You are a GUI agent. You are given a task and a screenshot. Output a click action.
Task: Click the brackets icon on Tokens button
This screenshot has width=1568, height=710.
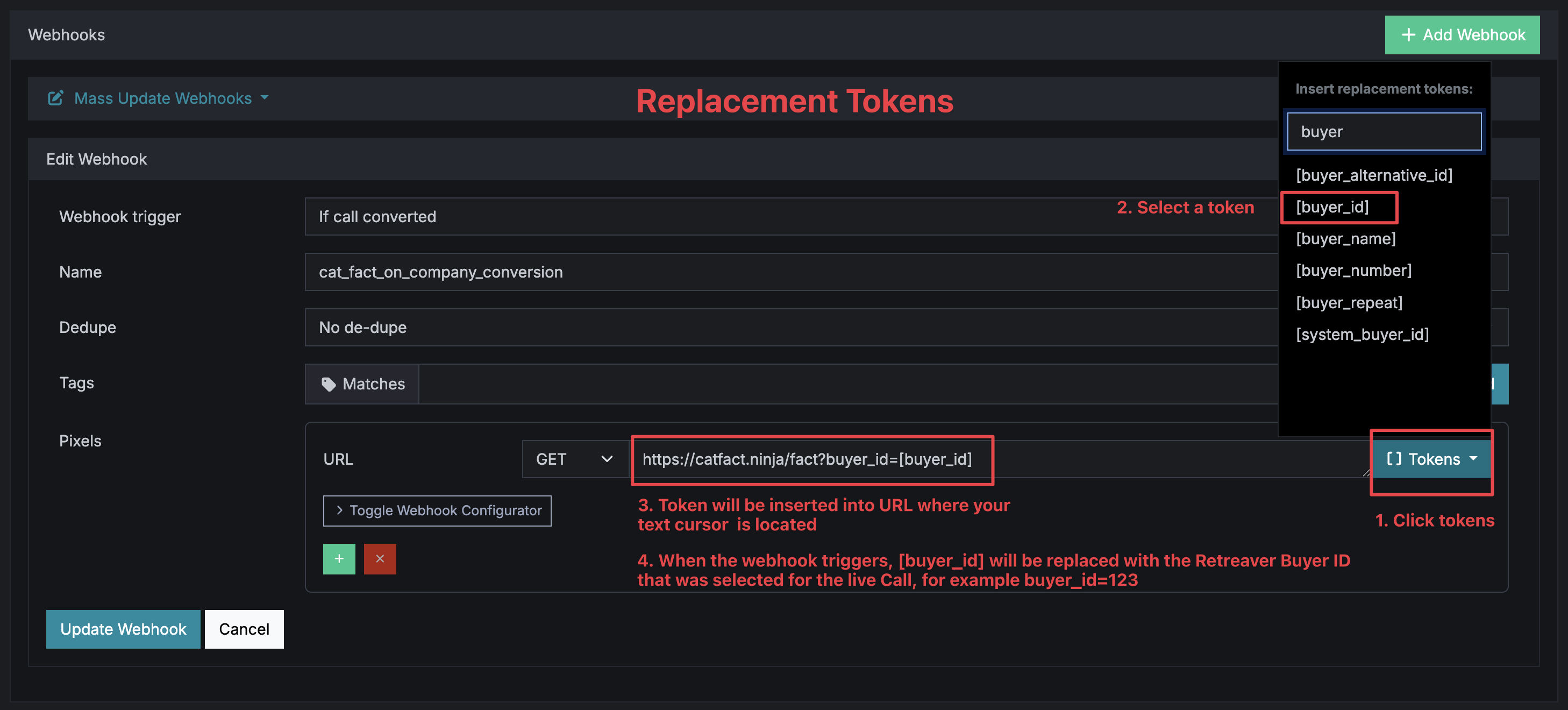click(1394, 458)
